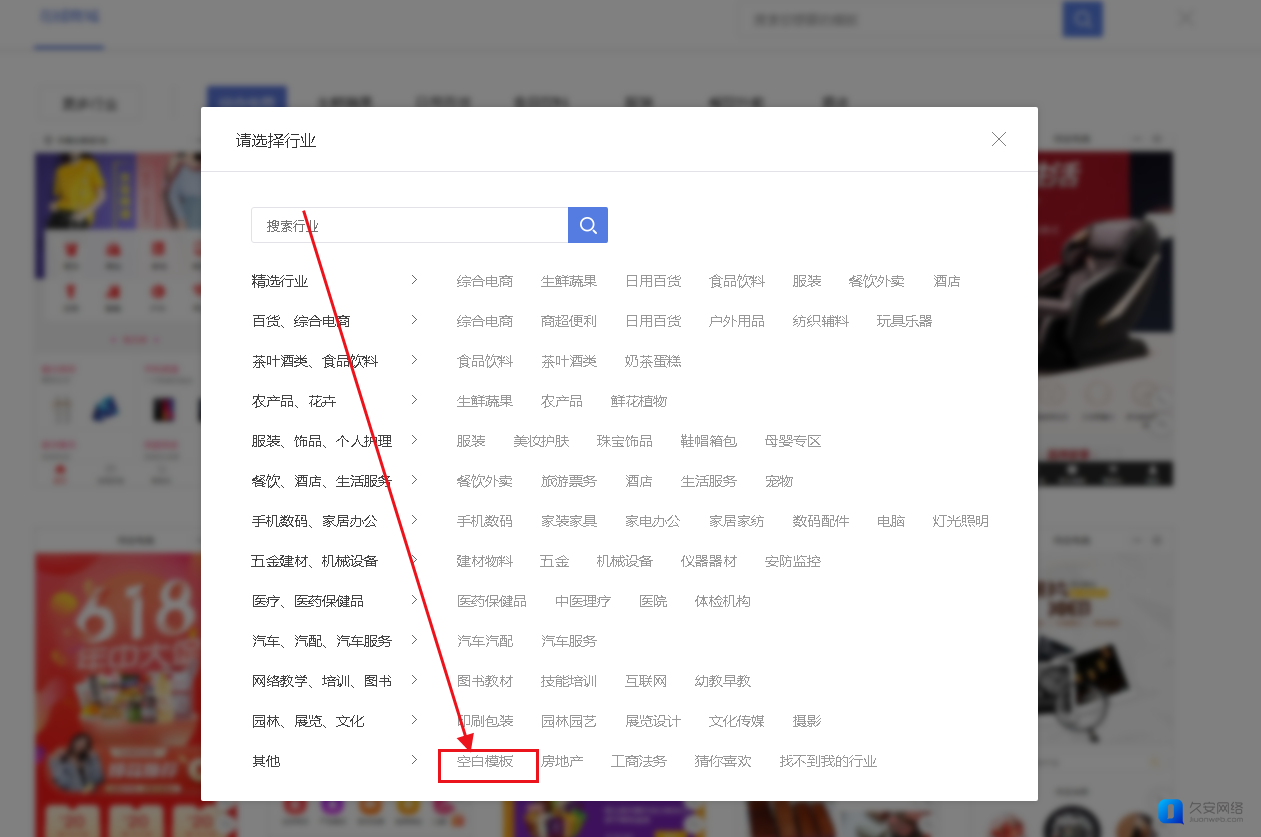This screenshot has height=837, width=1261.
Task: Choose the 猜你喜欢 option
Action: 722,762
